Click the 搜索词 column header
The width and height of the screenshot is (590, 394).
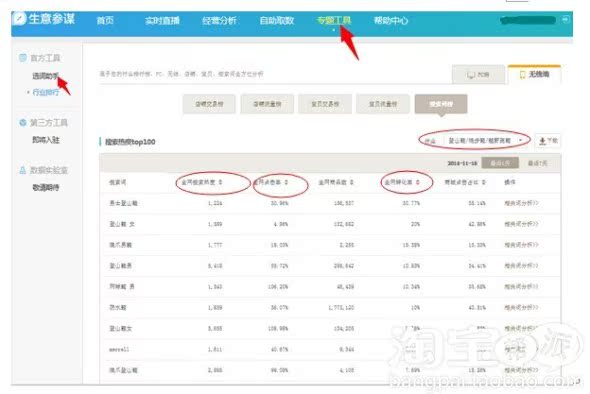[x=117, y=183]
